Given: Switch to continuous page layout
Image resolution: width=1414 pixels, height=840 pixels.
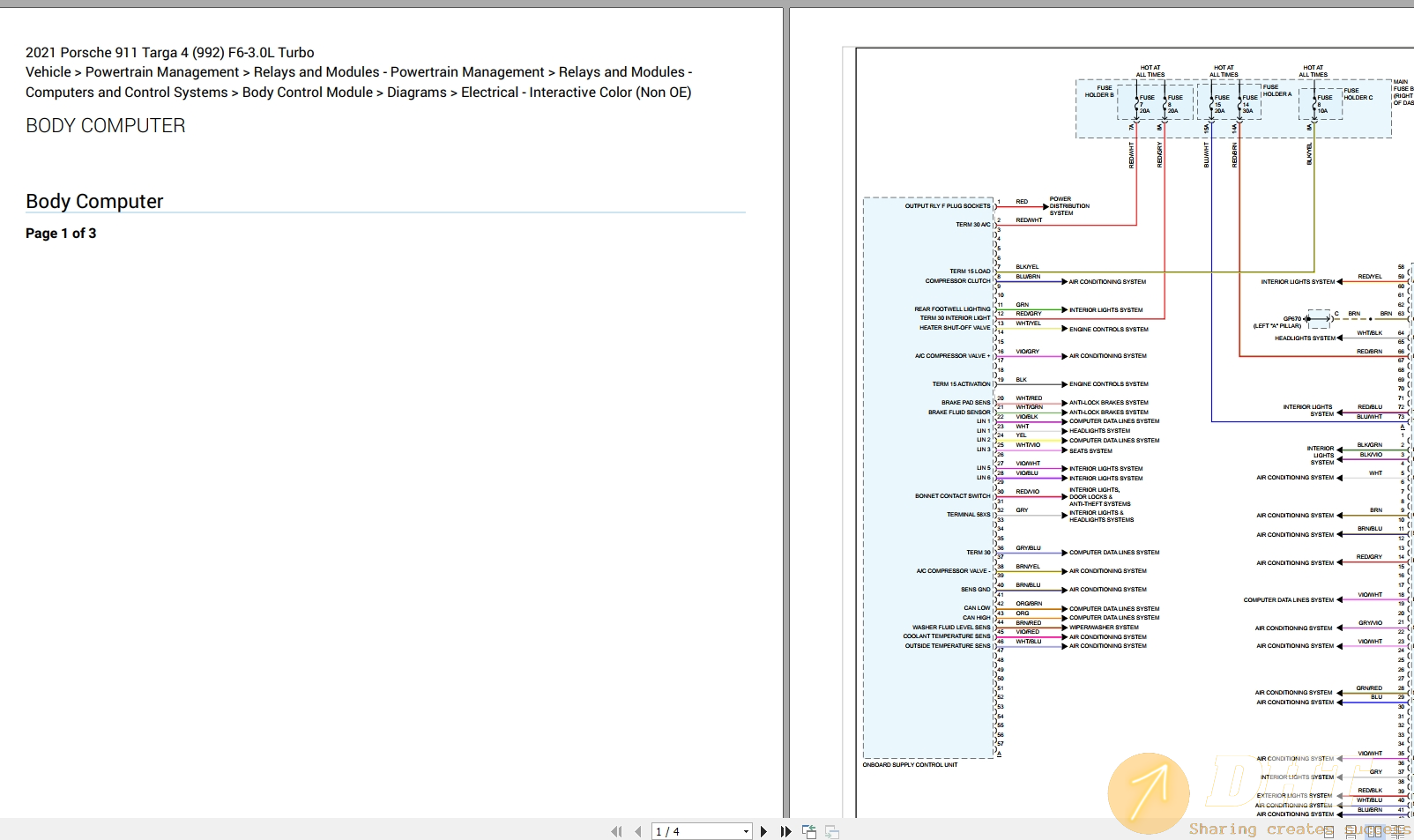Looking at the screenshot, I should 1351,831.
